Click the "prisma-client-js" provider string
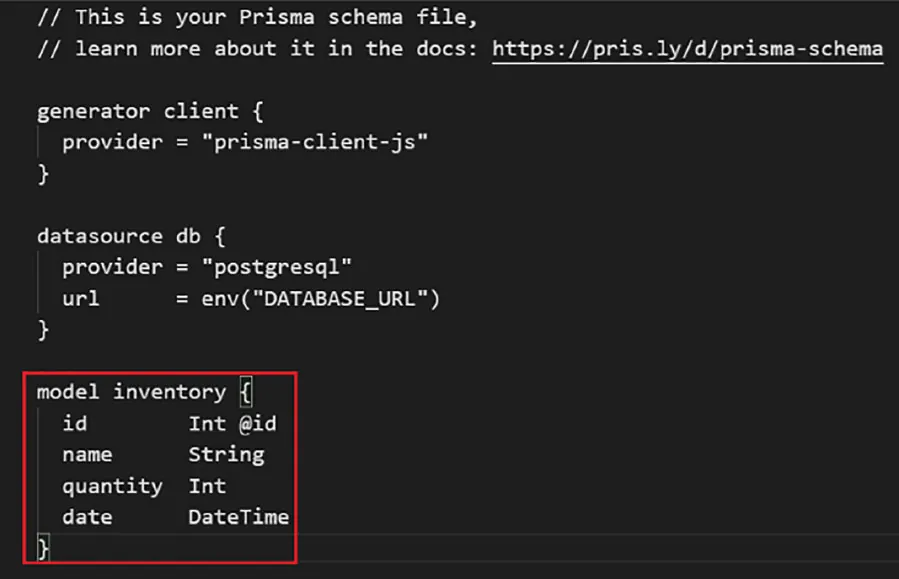 [314, 142]
